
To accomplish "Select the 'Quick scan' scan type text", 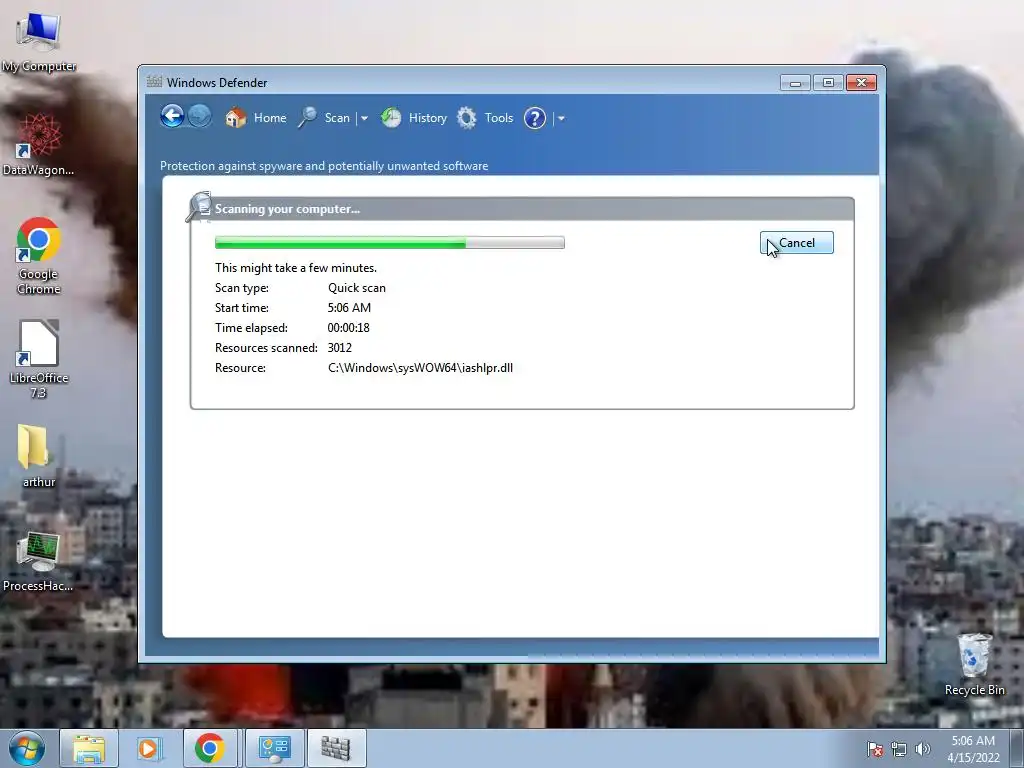I will [357, 288].
